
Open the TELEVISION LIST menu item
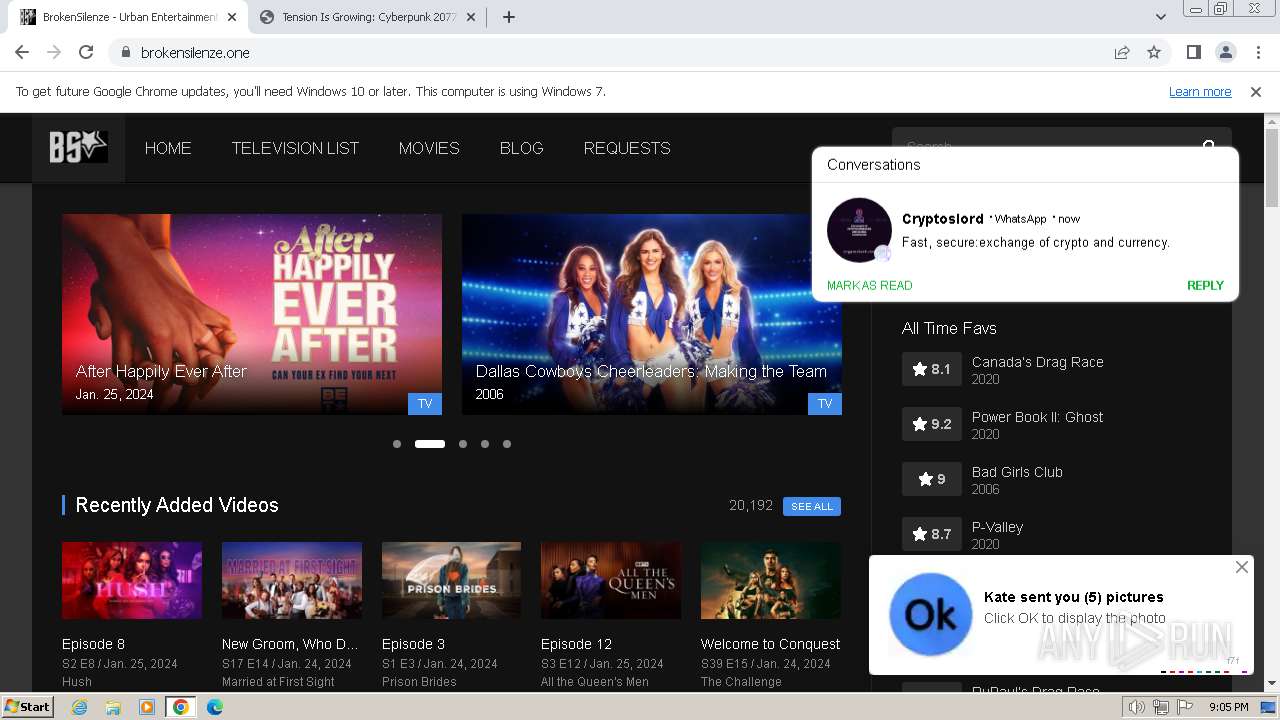tap(295, 148)
